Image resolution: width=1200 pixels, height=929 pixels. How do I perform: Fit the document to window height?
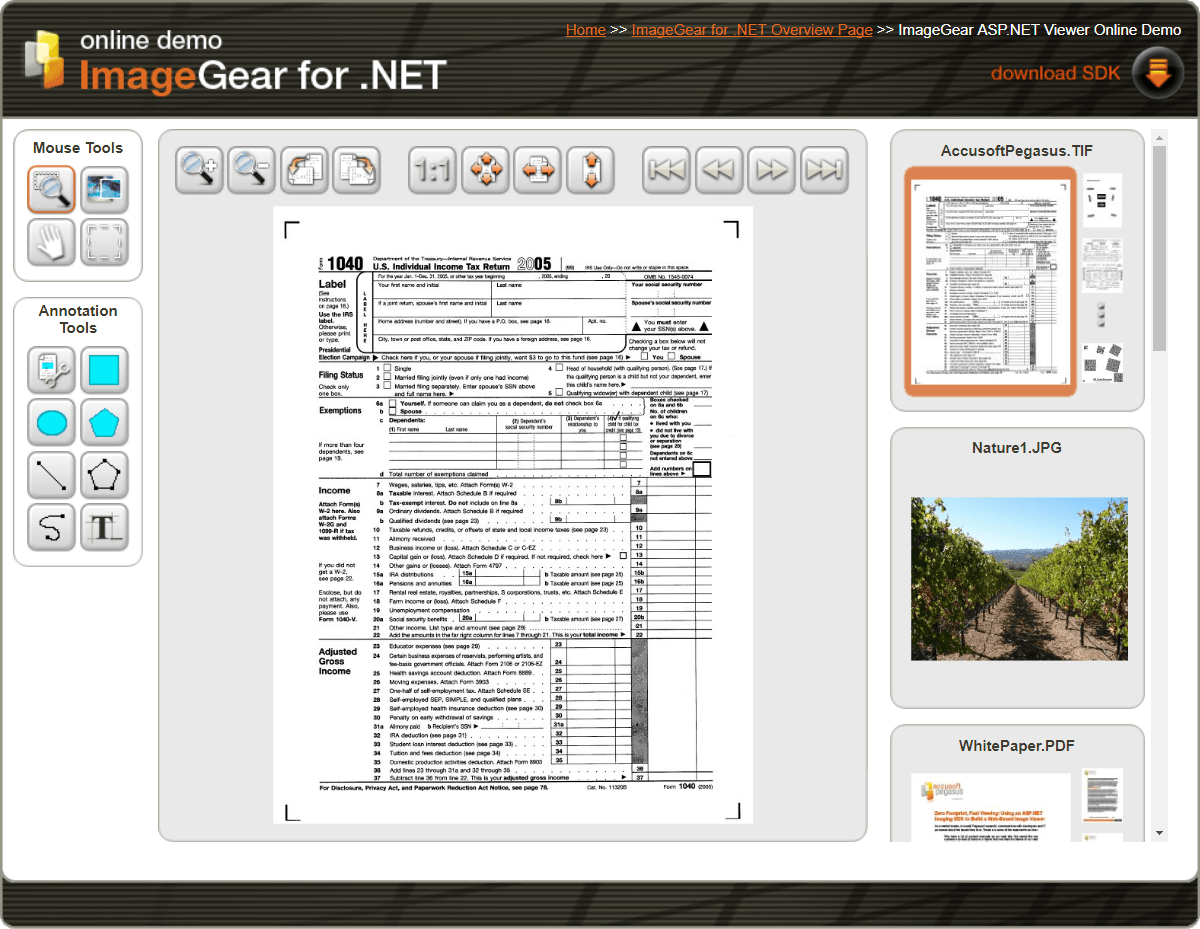pos(591,169)
